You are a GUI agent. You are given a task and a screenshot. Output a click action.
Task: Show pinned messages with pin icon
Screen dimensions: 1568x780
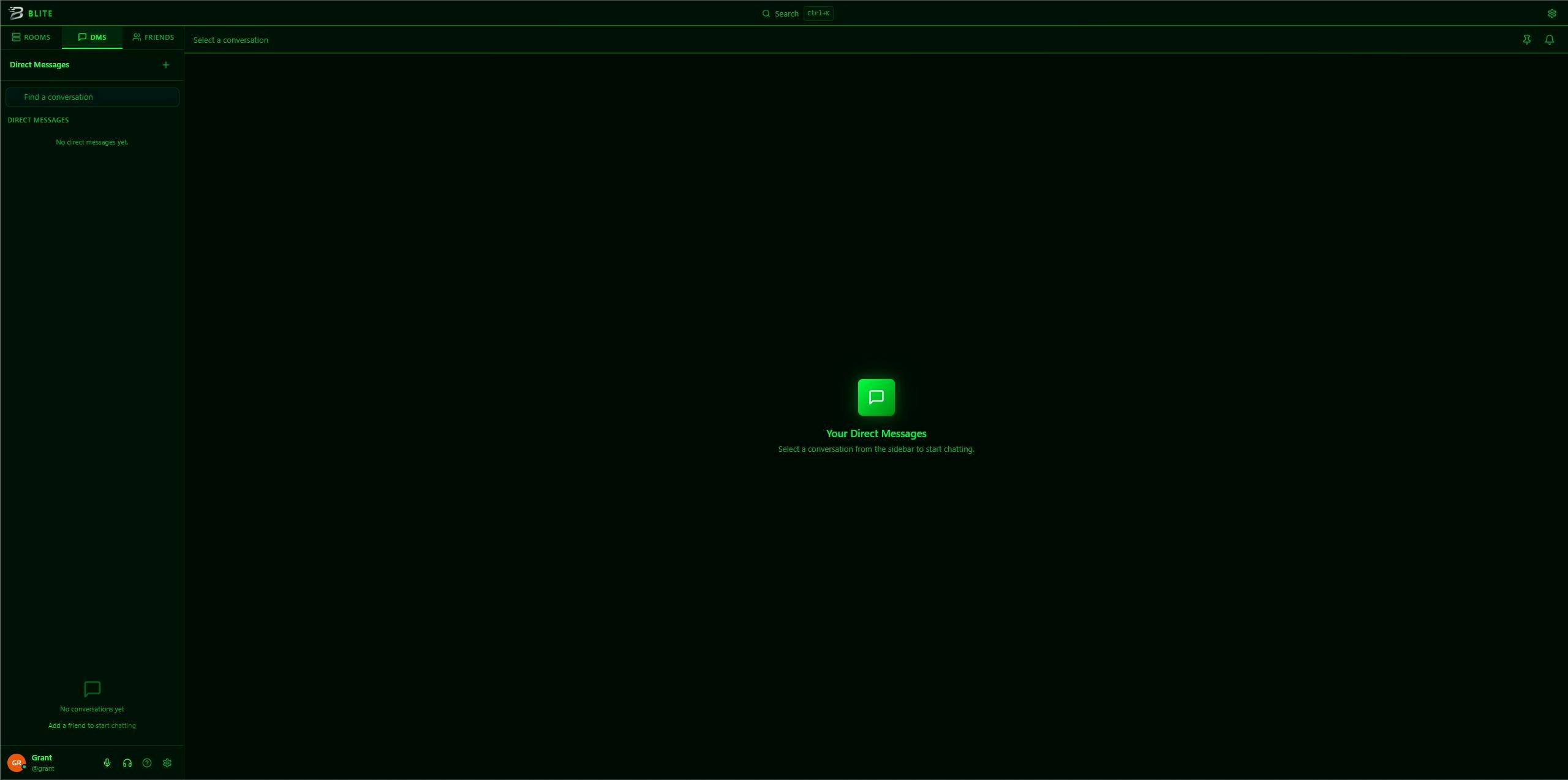(x=1526, y=40)
